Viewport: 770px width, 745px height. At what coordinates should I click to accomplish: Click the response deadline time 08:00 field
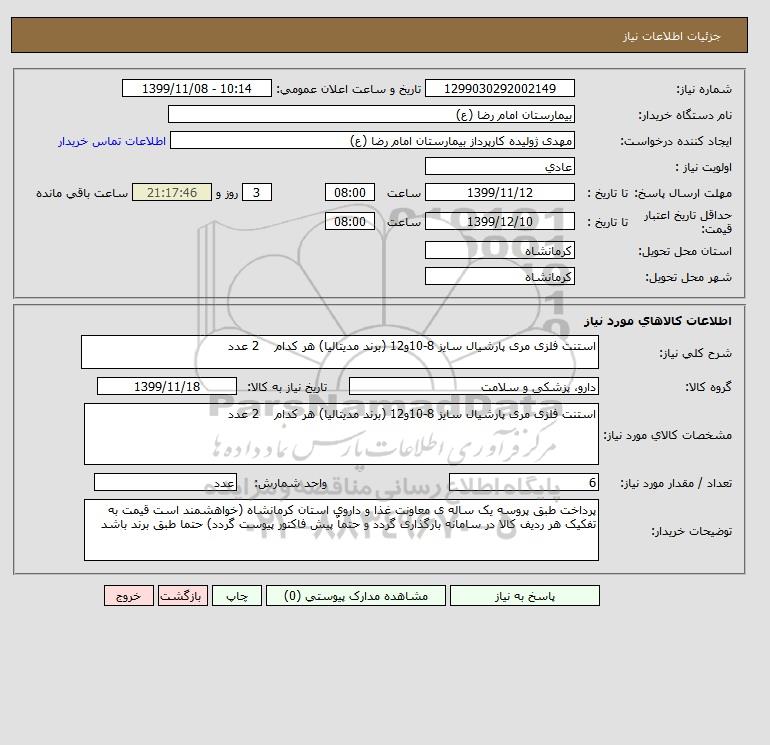click(x=350, y=193)
